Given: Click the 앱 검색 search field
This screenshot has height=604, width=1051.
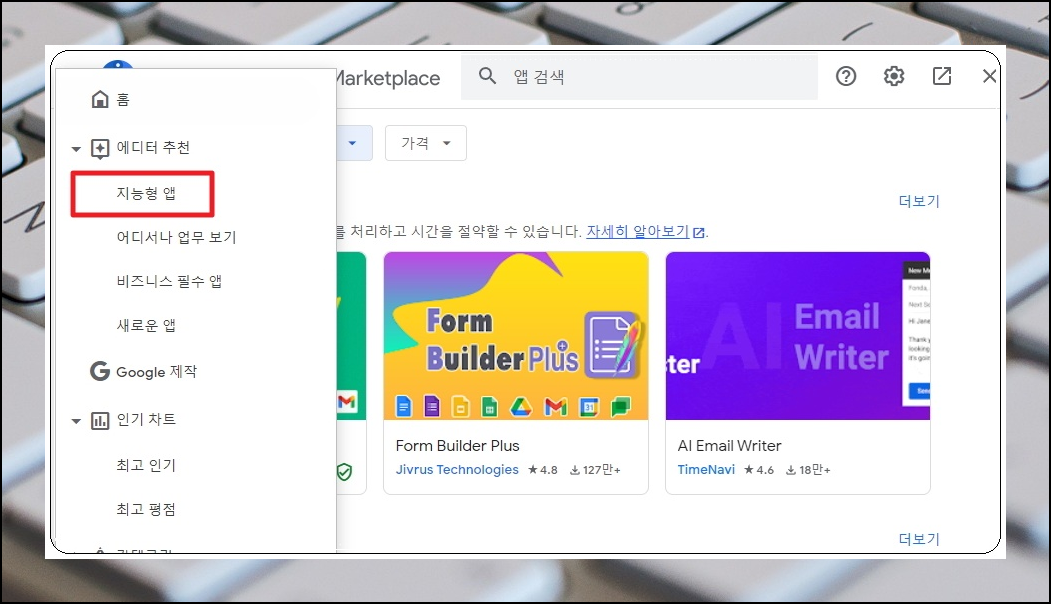Looking at the screenshot, I should (639, 76).
